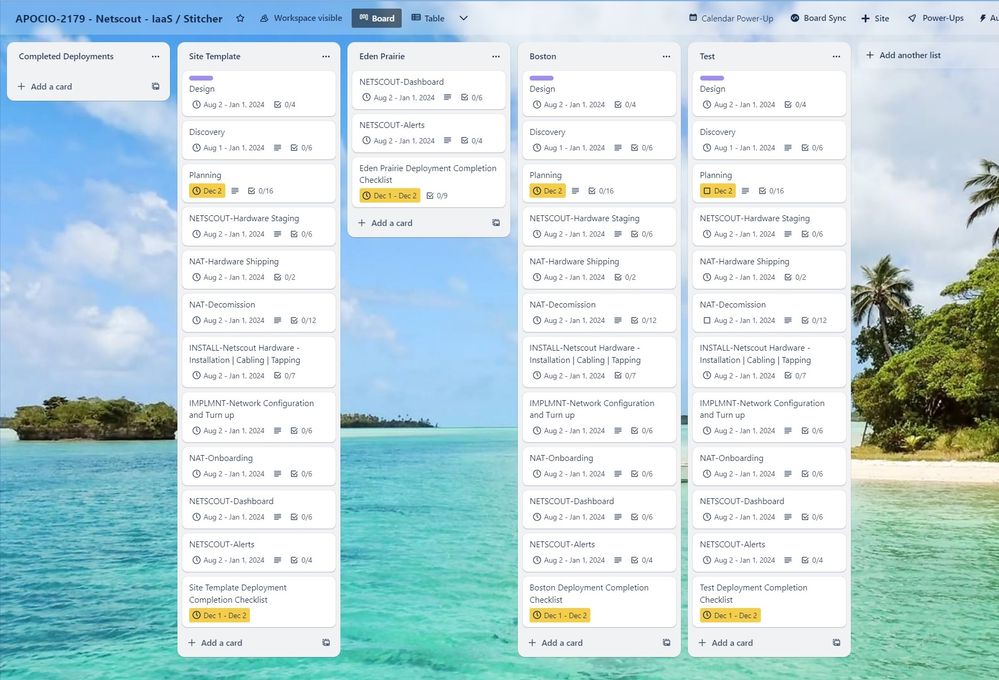
Task: Click checklist 0/2 icon on Test NAT-Hardware Shipping
Action: pos(788,277)
